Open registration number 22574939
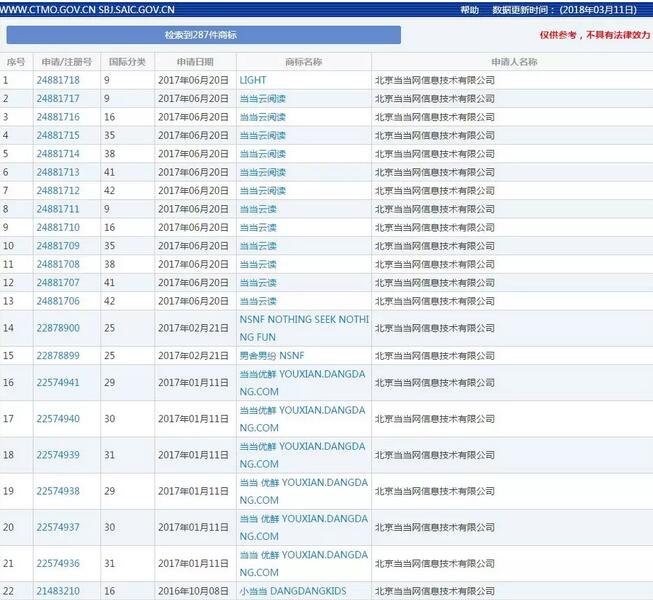653x600 pixels. (x=58, y=455)
